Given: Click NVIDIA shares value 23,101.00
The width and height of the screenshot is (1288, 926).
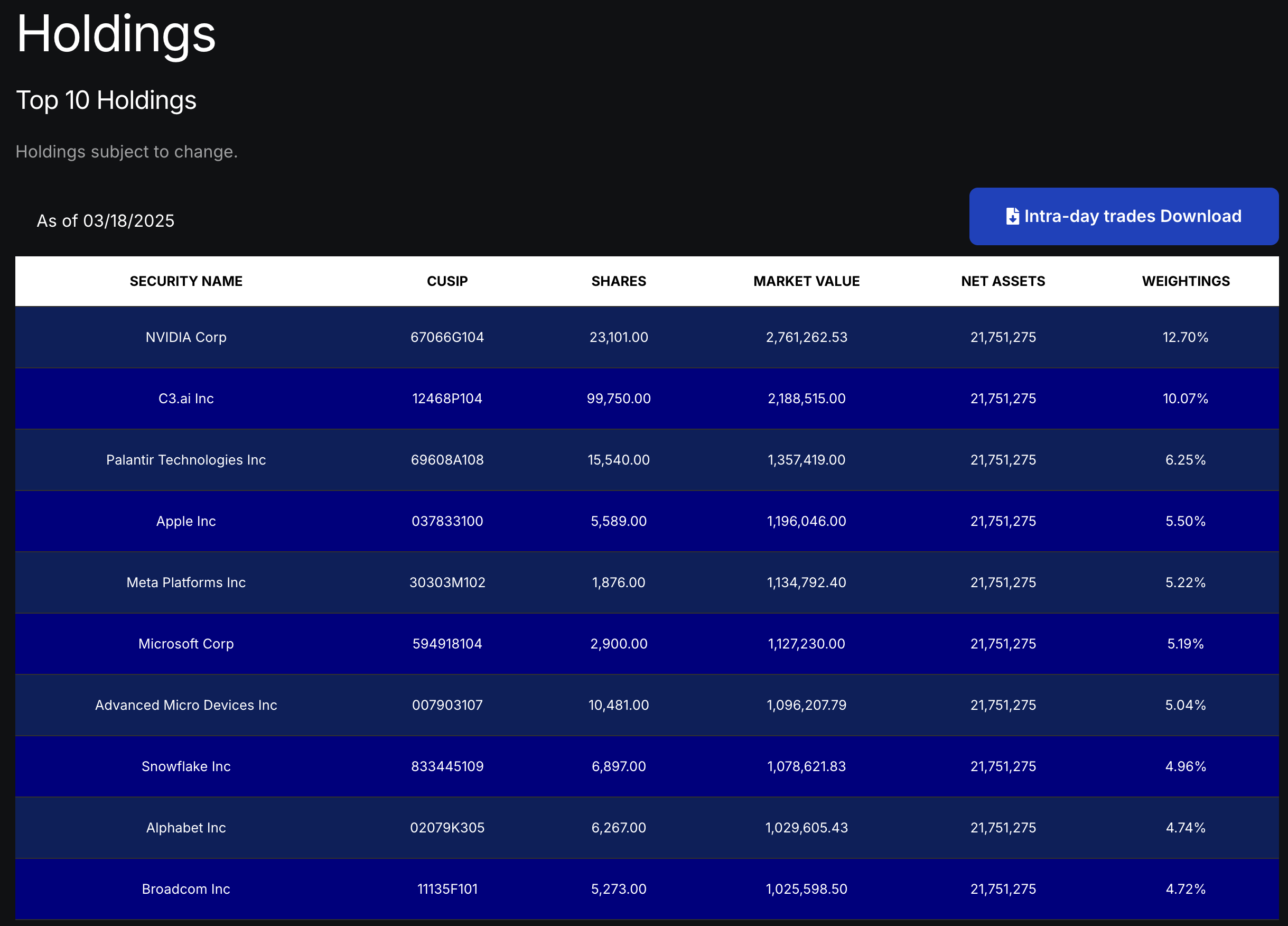Looking at the screenshot, I should (619, 337).
